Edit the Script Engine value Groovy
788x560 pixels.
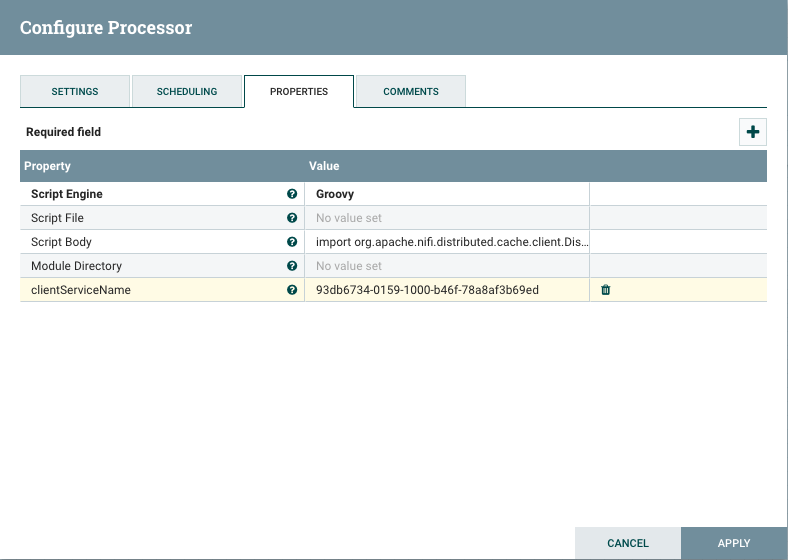tap(446, 194)
